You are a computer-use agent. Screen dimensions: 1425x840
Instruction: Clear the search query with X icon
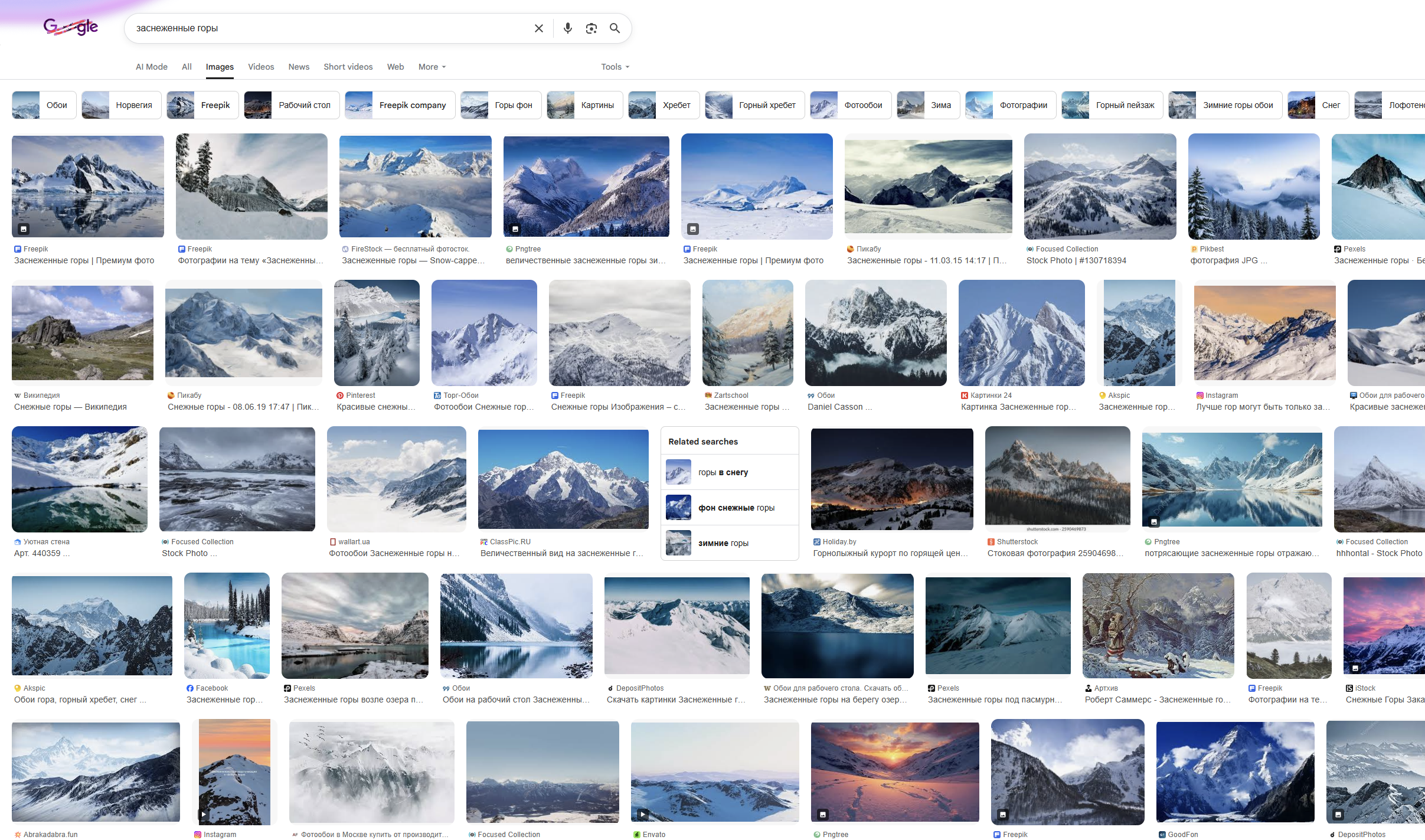coord(538,28)
